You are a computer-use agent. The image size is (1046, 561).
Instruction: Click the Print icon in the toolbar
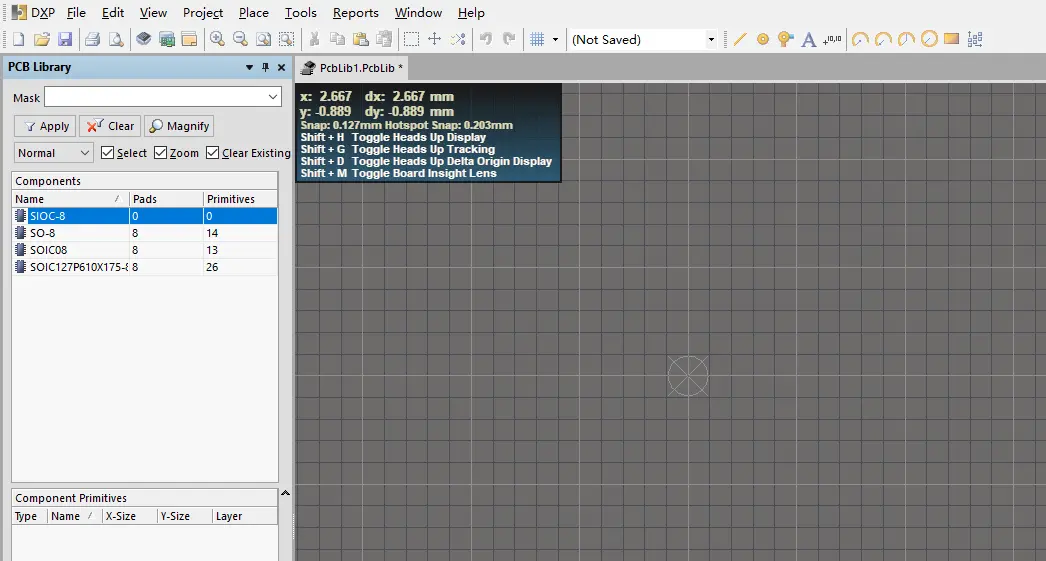pyautogui.click(x=92, y=40)
